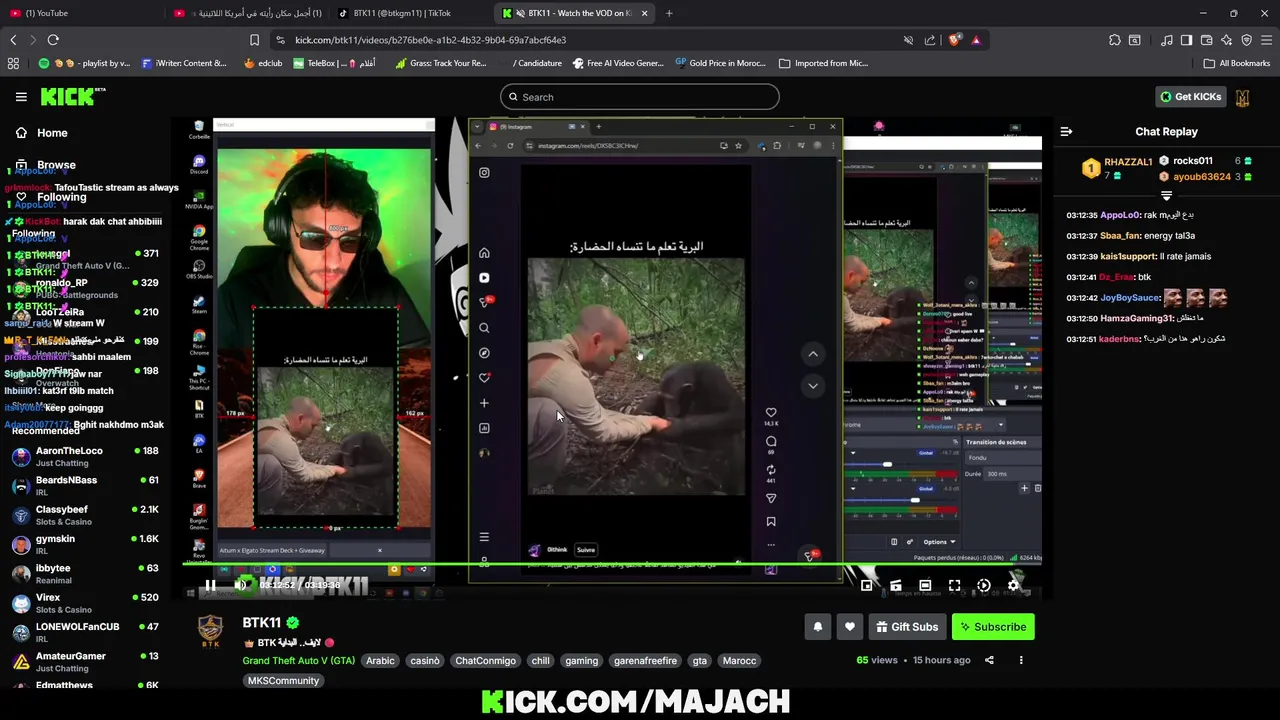The height and width of the screenshot is (720, 1280).
Task: Open the Brave VPN shield icon
Action: pos(1246,40)
